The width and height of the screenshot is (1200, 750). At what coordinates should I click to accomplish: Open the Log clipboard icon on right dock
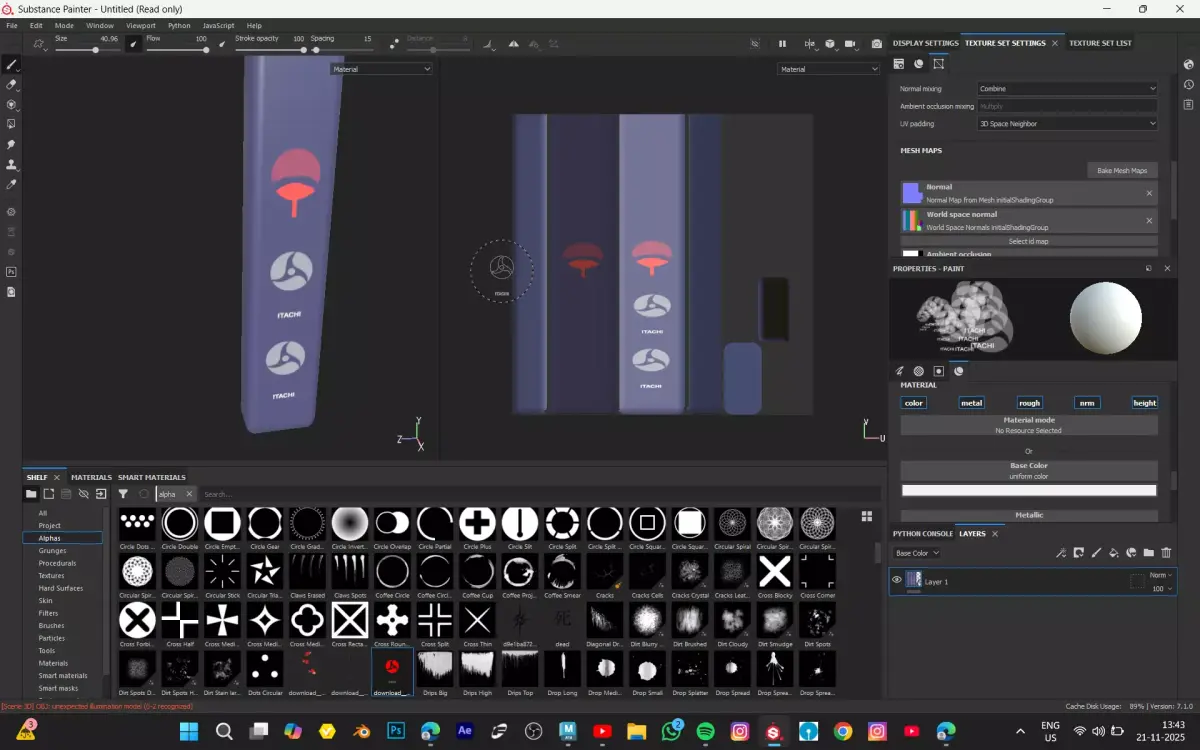click(x=1188, y=104)
